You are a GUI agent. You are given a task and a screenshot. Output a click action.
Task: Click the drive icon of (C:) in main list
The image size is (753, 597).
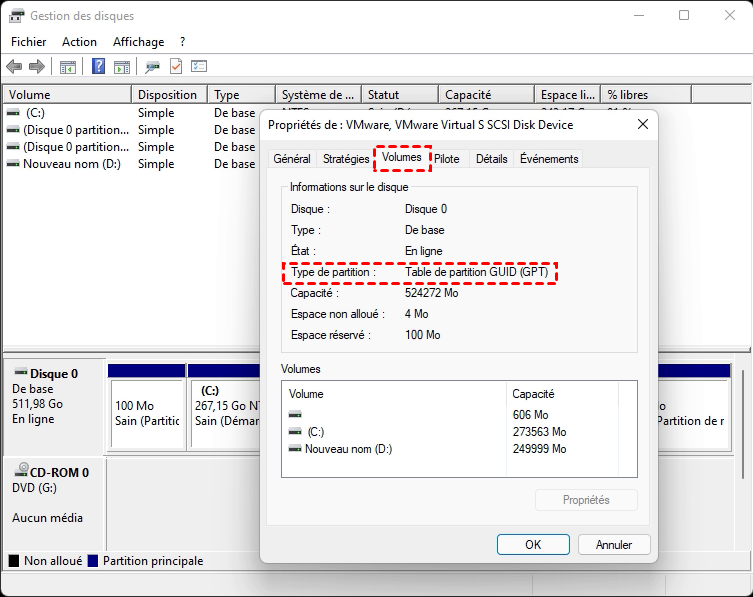coord(13,112)
